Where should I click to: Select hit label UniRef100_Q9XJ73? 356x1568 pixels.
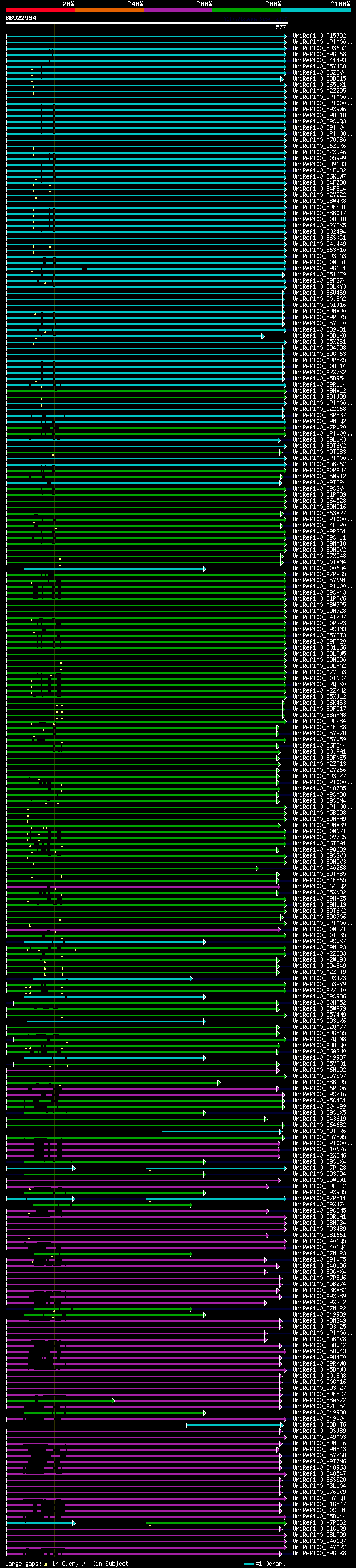pyautogui.click(x=319, y=978)
